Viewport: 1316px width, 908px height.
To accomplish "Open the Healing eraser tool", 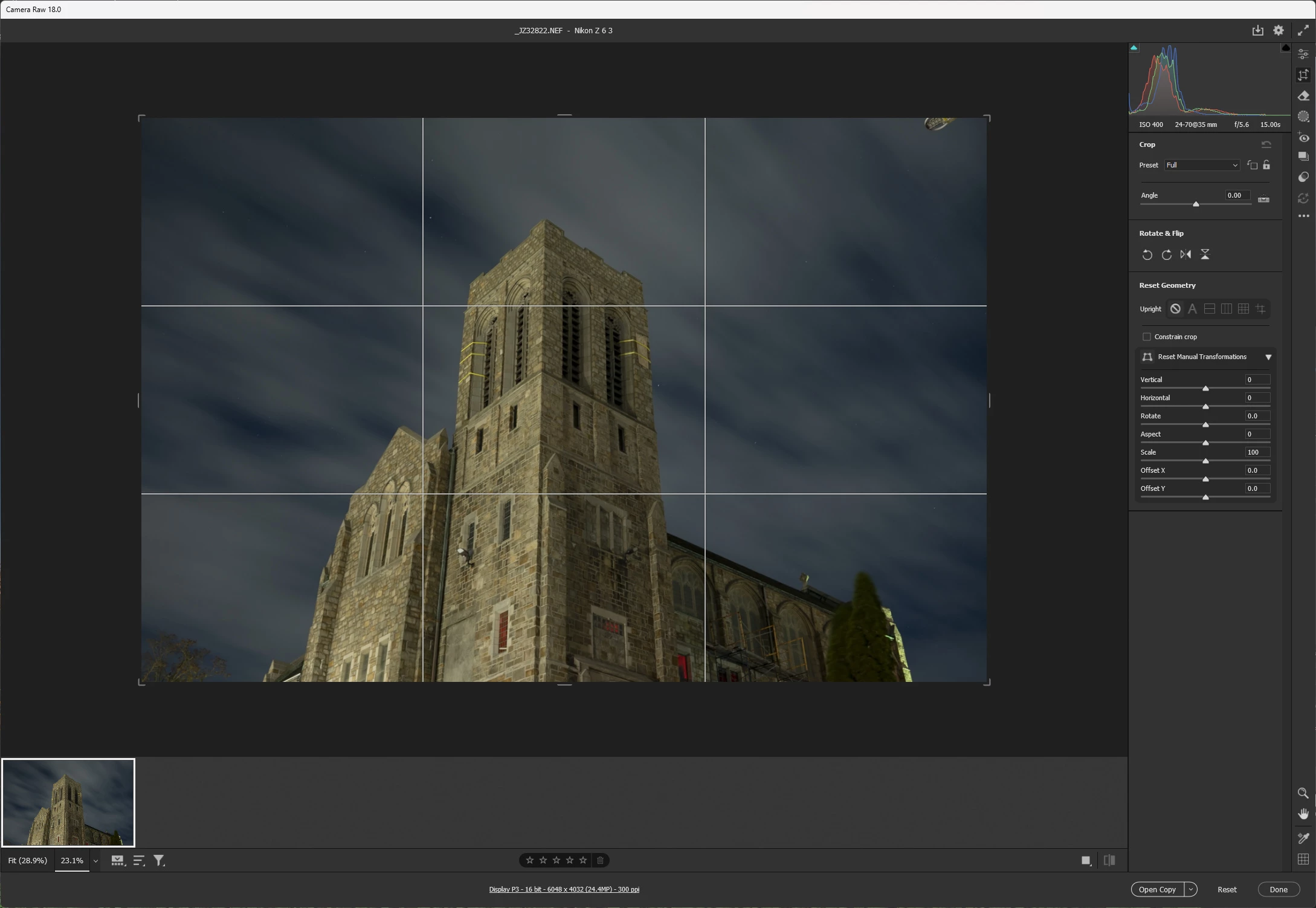I will (1303, 96).
